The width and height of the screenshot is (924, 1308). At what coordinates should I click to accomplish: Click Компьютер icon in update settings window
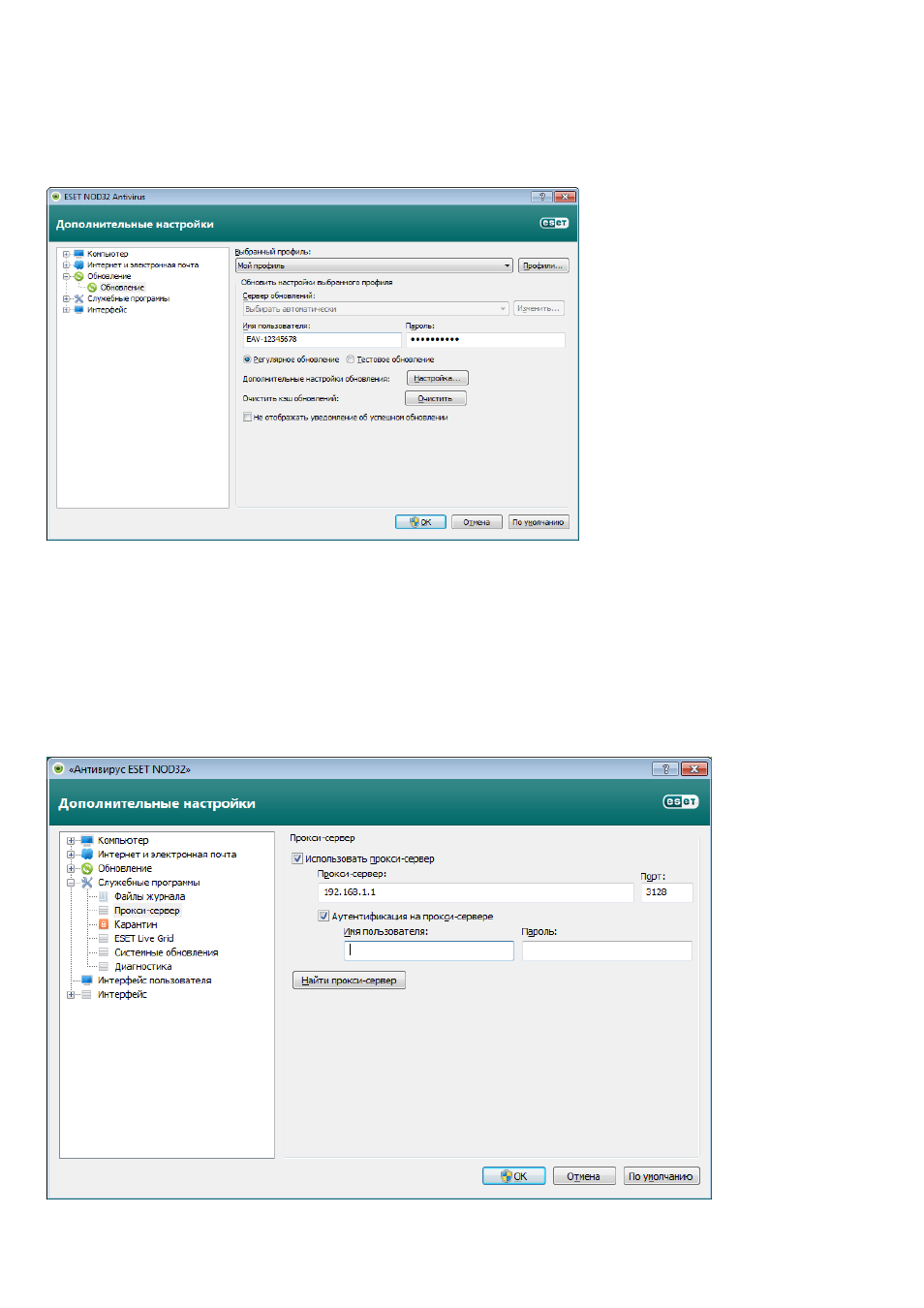(79, 254)
